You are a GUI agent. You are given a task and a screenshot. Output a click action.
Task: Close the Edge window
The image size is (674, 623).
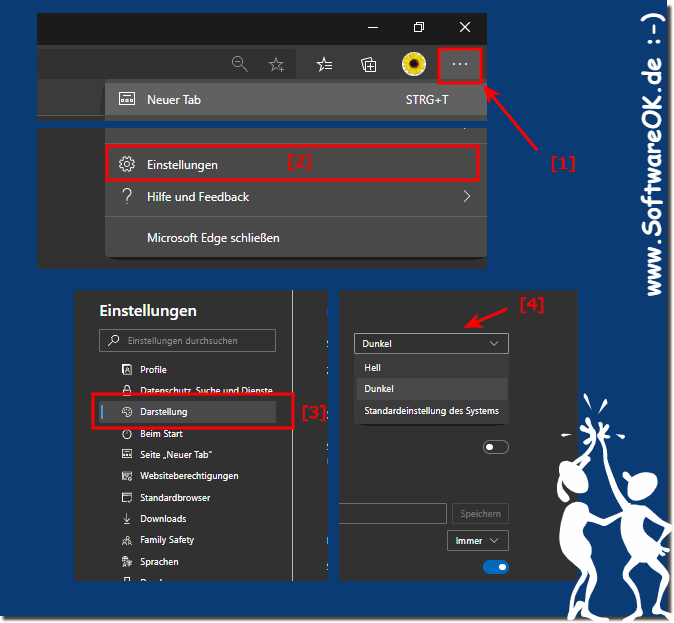pos(465,28)
